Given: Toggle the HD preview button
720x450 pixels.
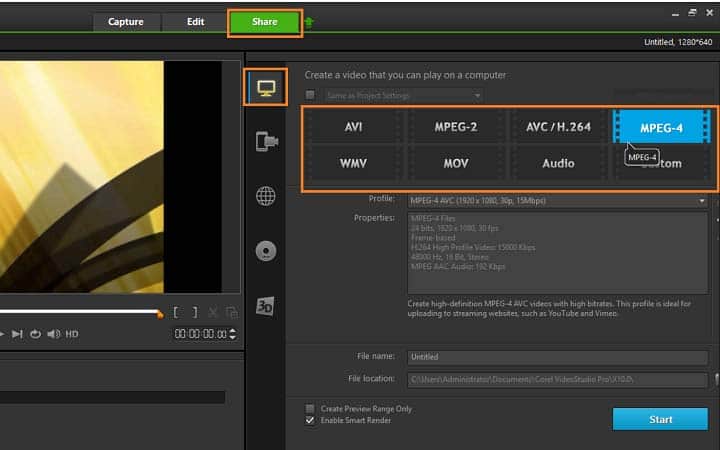Looking at the screenshot, I should (x=72, y=334).
